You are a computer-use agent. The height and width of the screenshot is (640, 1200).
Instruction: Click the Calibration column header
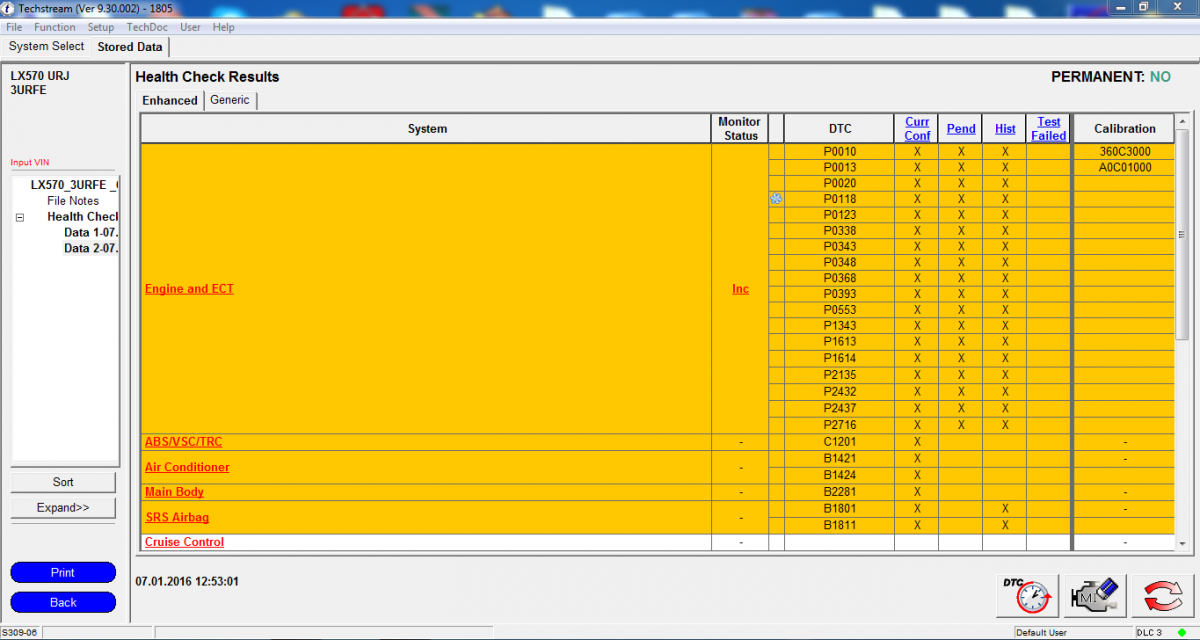point(1125,129)
